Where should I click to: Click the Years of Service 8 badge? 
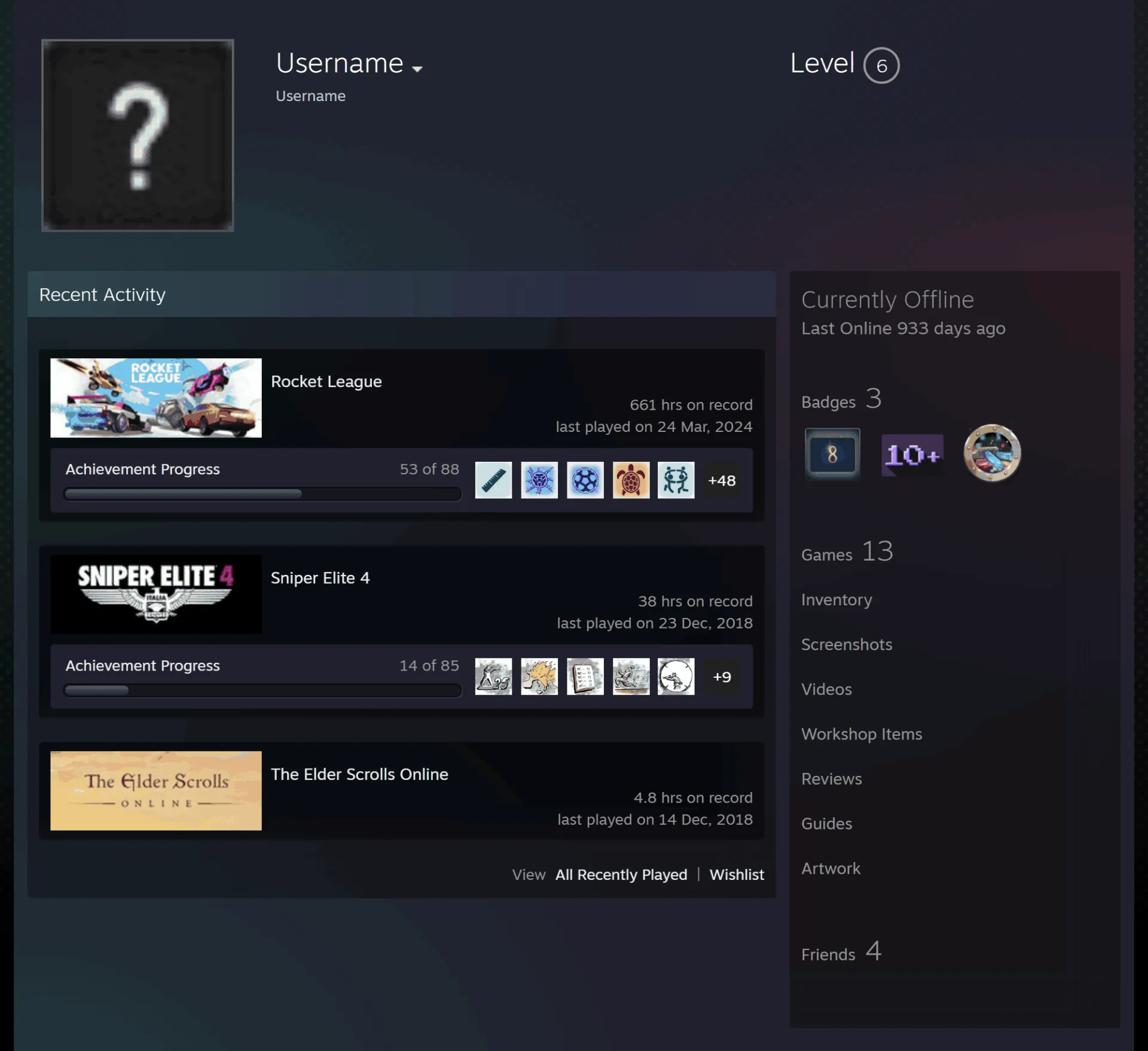coord(832,454)
